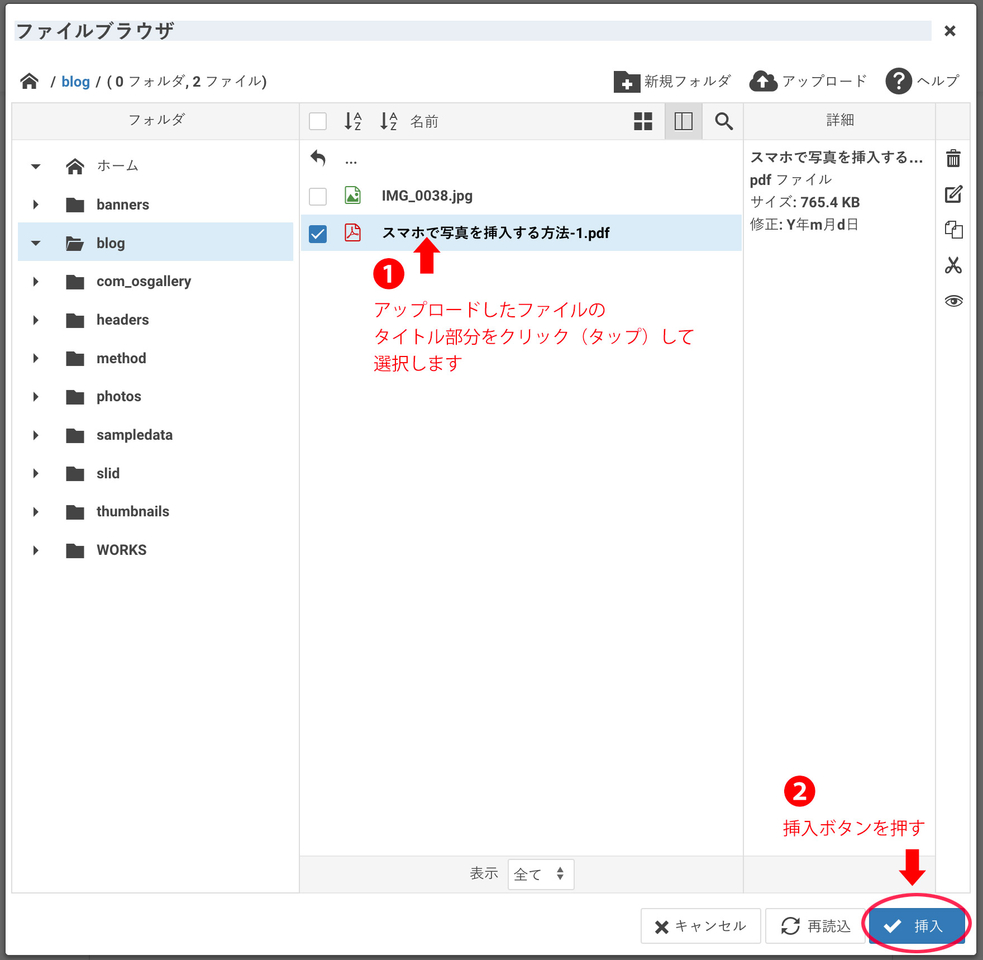
Task: Click the eye preview icon
Action: coord(953,301)
